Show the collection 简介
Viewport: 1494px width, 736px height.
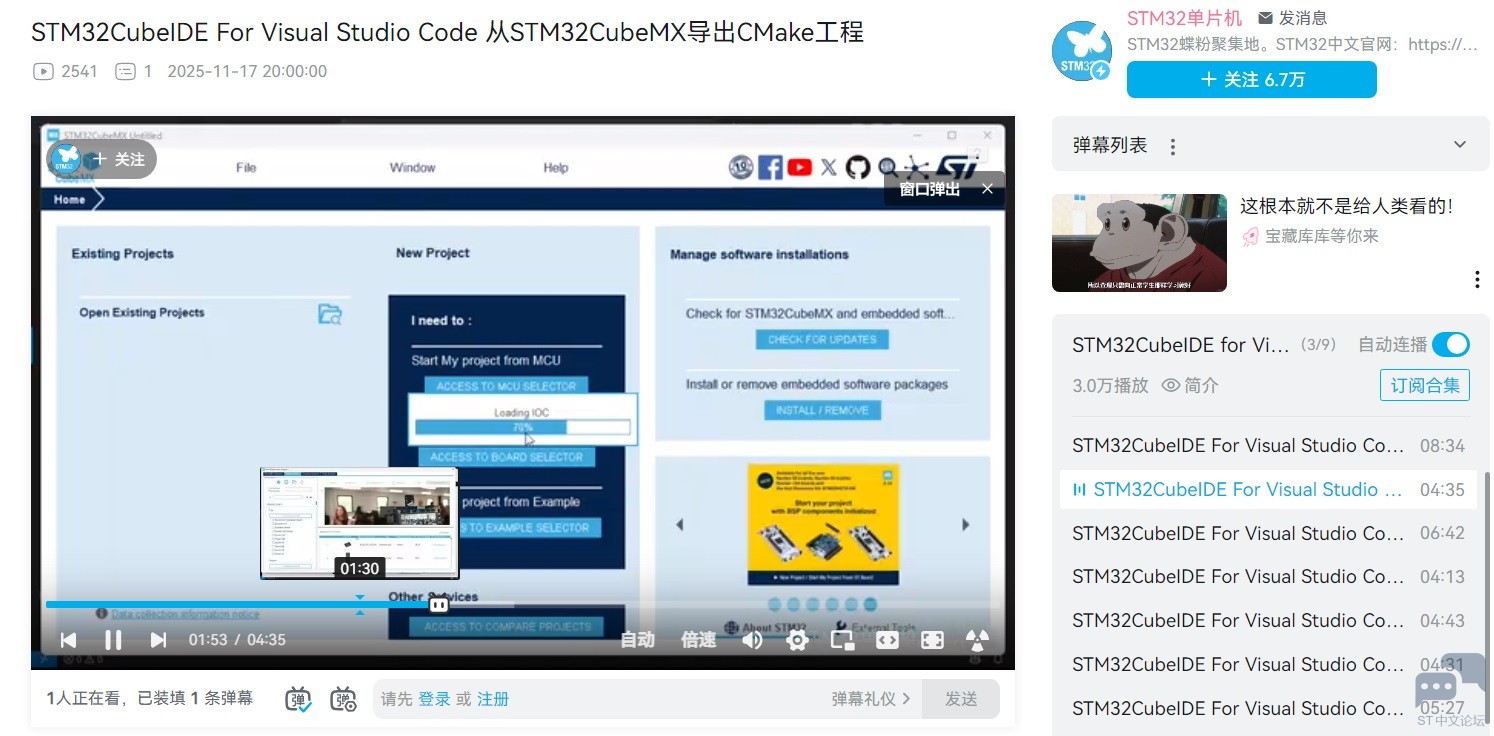1190,386
